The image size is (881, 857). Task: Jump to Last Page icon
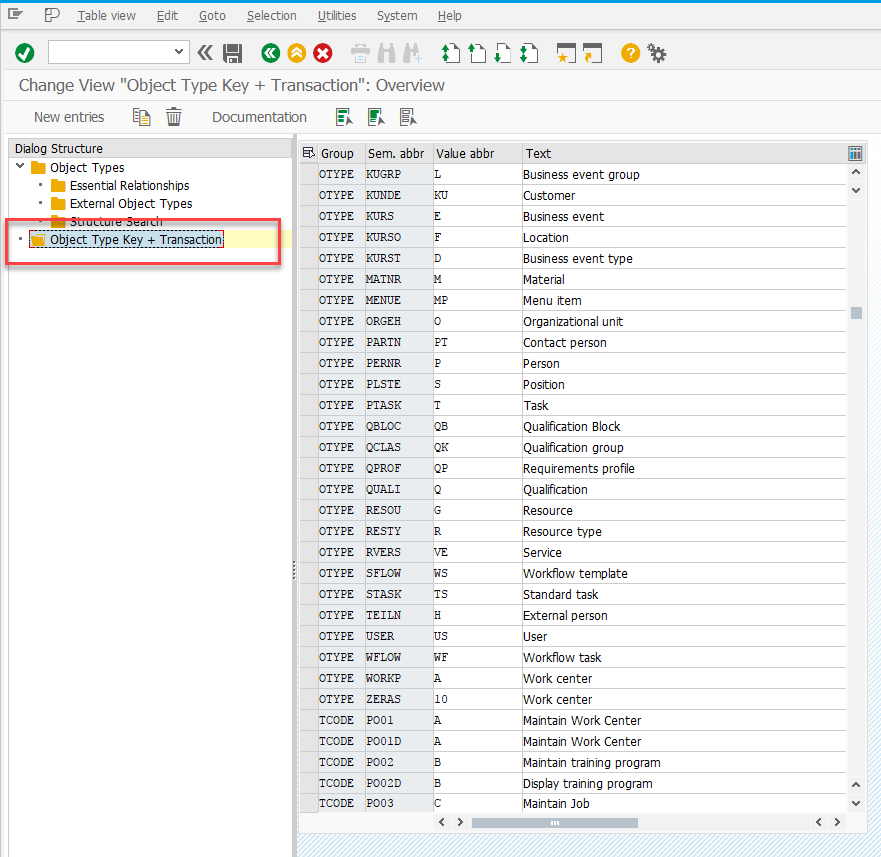click(529, 53)
